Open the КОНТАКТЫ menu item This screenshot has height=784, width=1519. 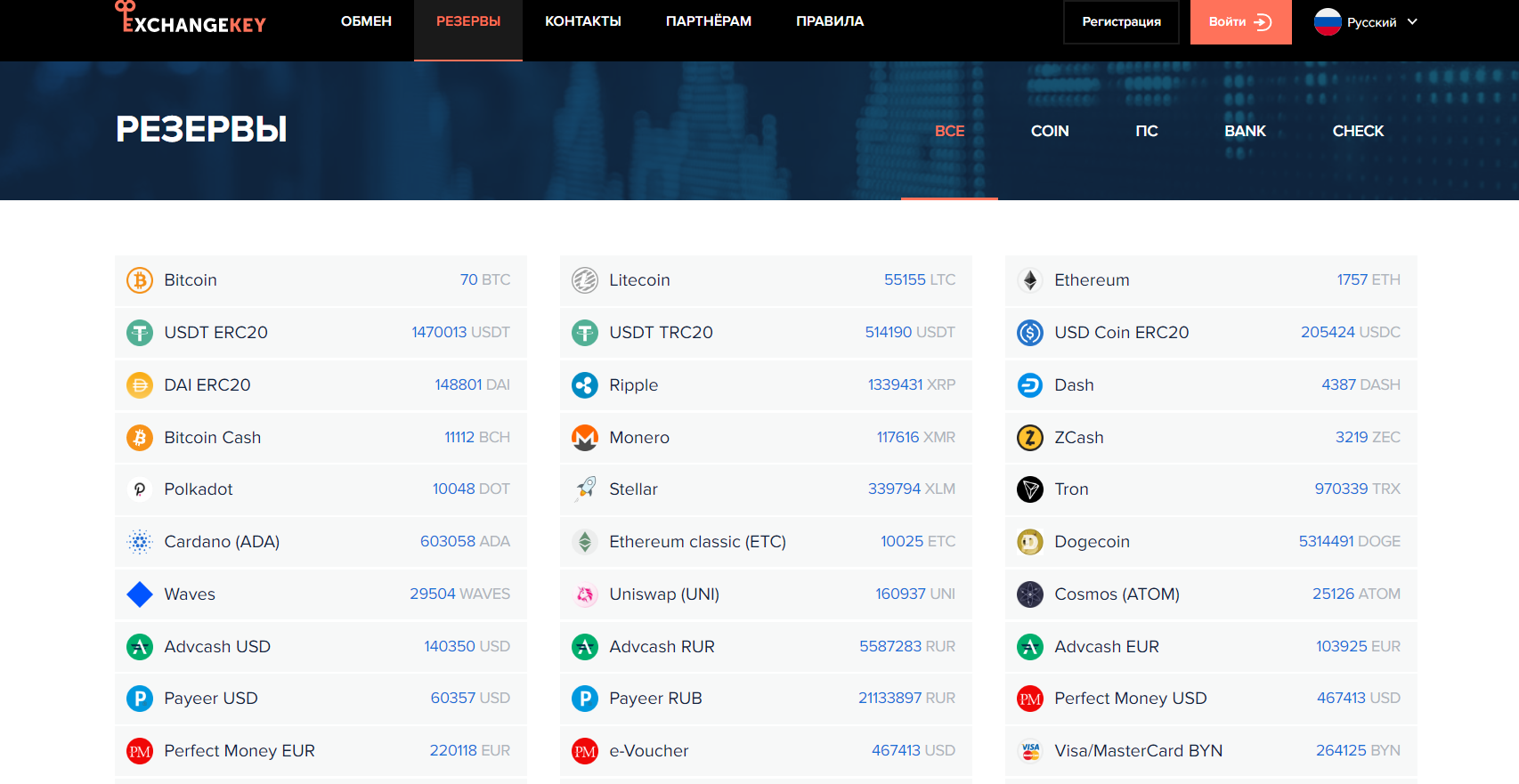pyautogui.click(x=583, y=21)
